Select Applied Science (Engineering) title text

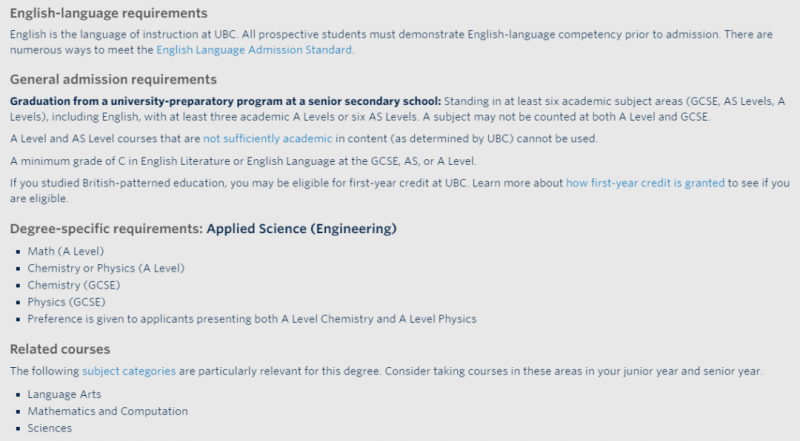coord(301,229)
